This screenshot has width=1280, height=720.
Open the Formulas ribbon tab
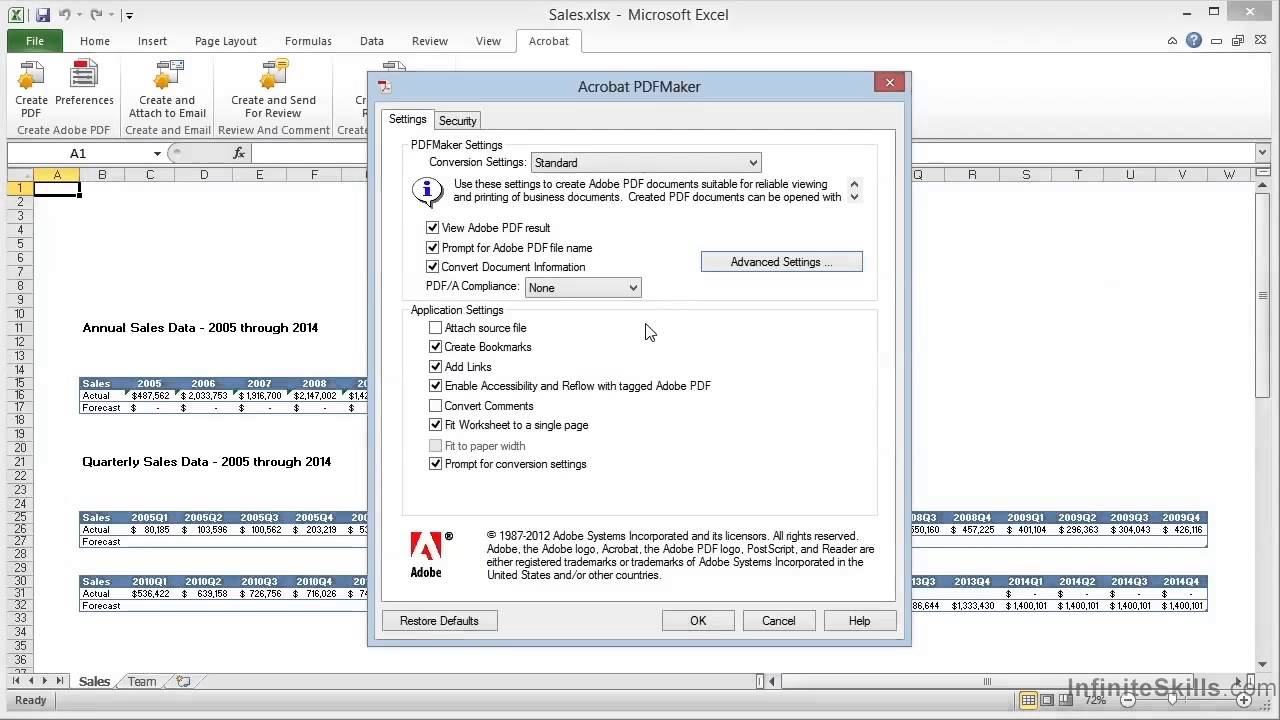(308, 41)
